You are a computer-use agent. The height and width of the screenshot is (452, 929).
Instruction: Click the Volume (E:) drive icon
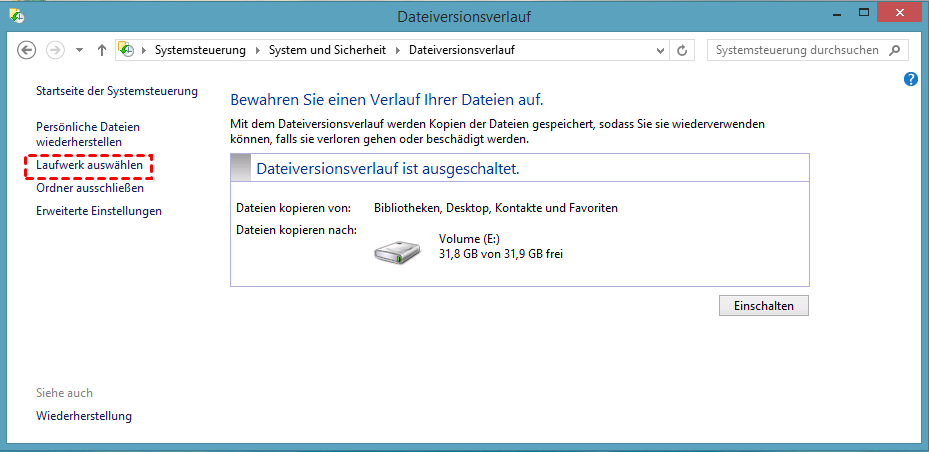(398, 252)
